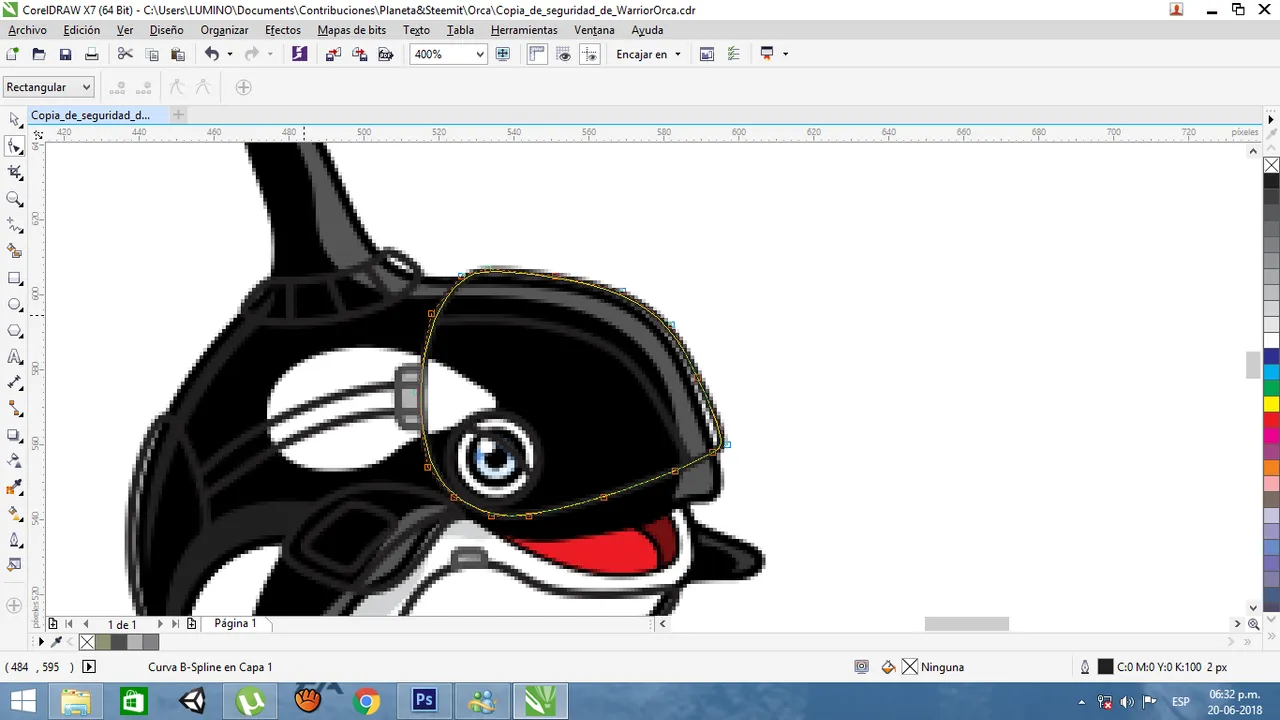Viewport: 1280px width, 720px height.
Task: Click the Export icon
Action: [x=360, y=54]
